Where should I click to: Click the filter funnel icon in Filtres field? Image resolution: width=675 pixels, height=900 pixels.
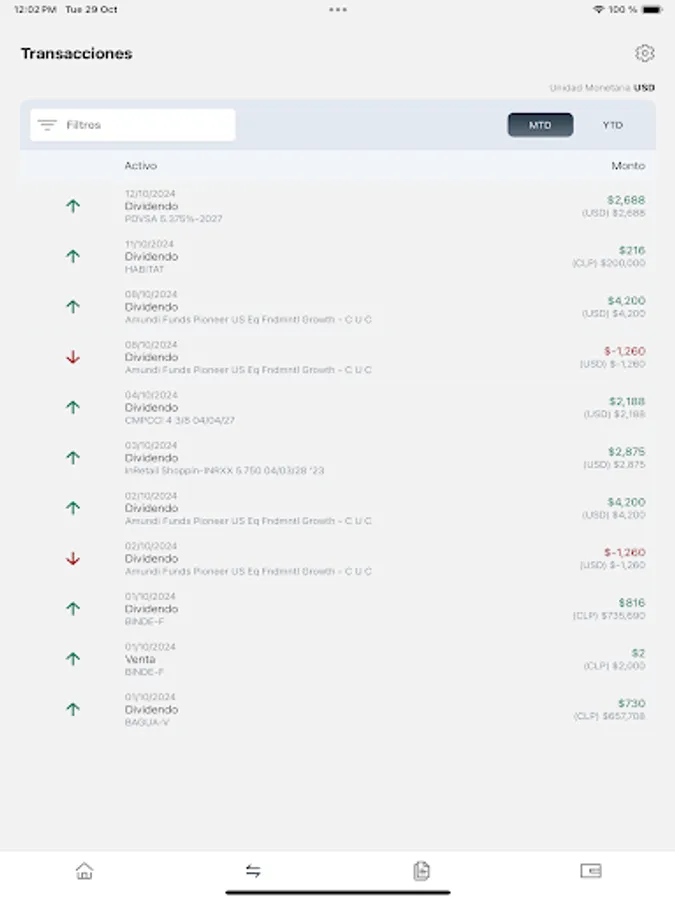45,124
